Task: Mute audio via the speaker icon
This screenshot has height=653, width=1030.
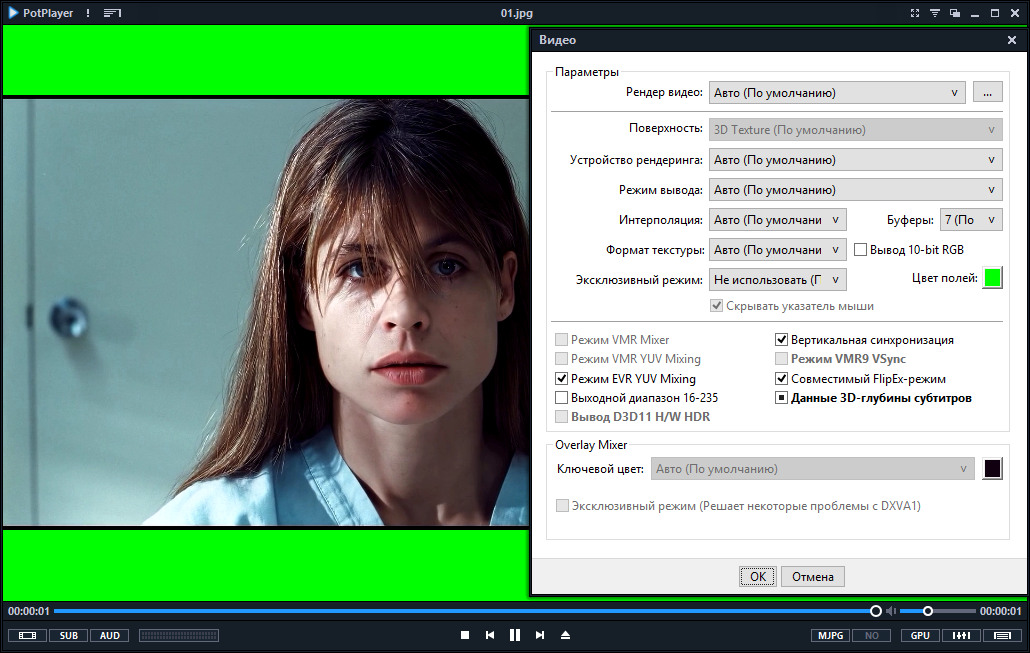Action: pos(891,611)
